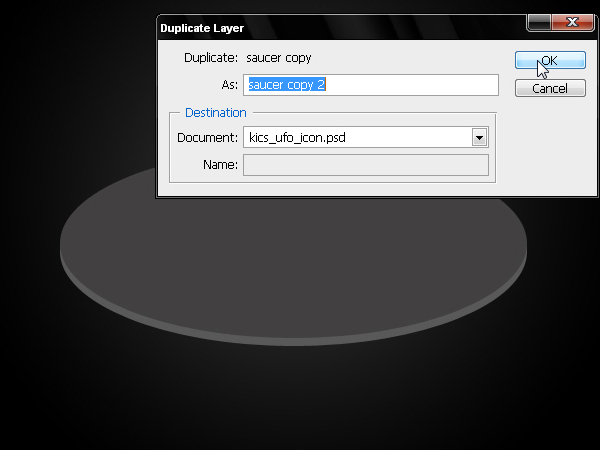Open the Document destination dropdown
The image size is (600, 450).
click(x=479, y=137)
